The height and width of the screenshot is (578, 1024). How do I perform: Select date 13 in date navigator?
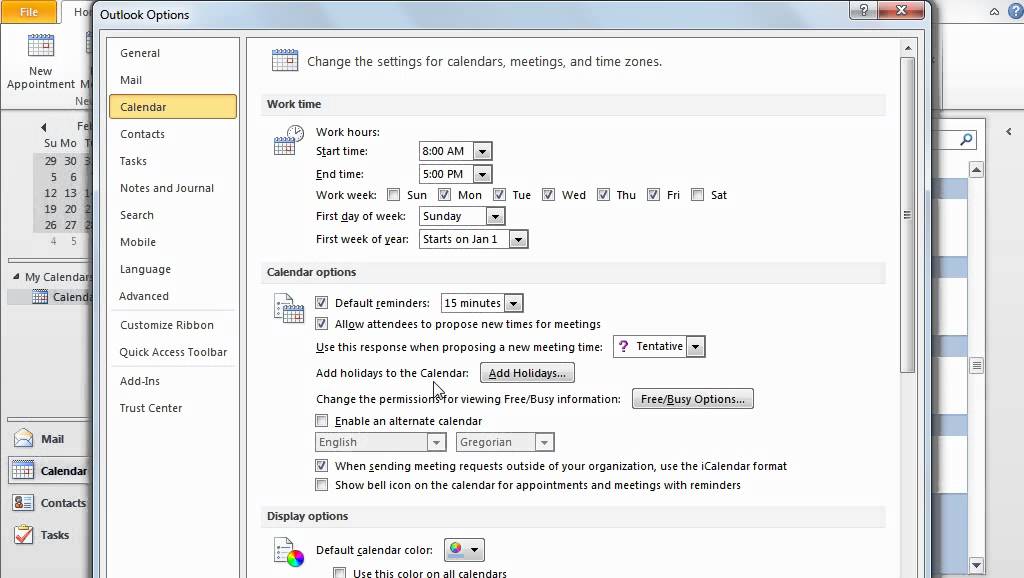(x=70, y=193)
